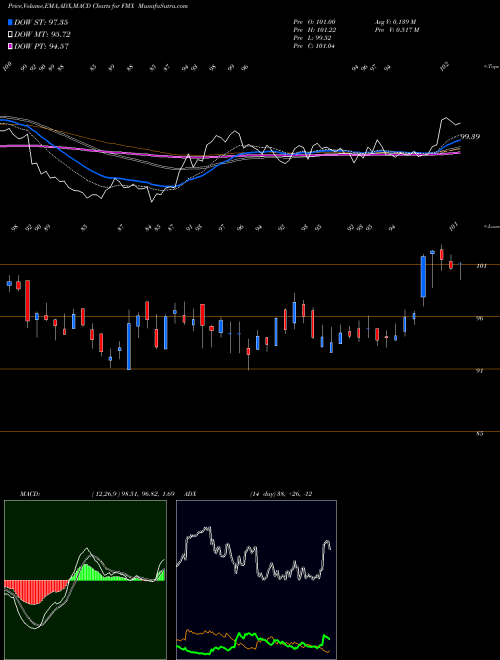The image size is (500, 660).
Task: Click the 91 price axis label
Action: tap(479, 371)
